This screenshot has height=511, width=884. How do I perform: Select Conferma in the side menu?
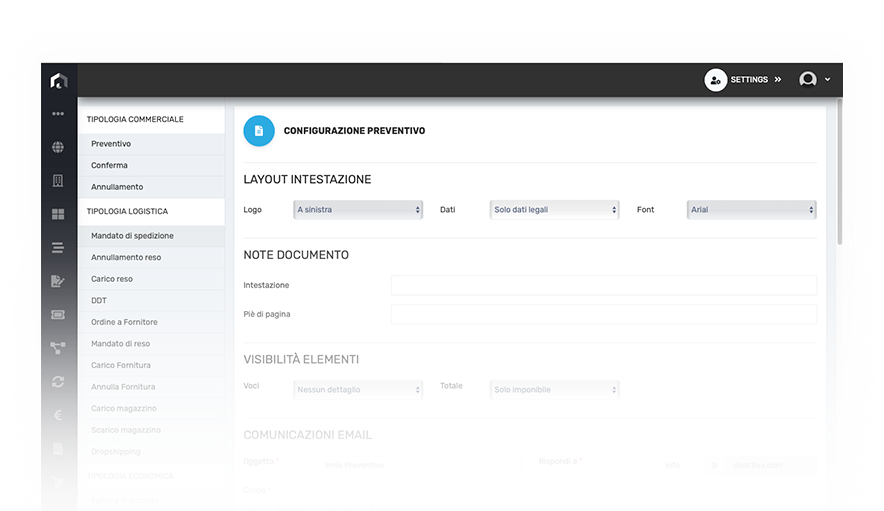pos(151,165)
